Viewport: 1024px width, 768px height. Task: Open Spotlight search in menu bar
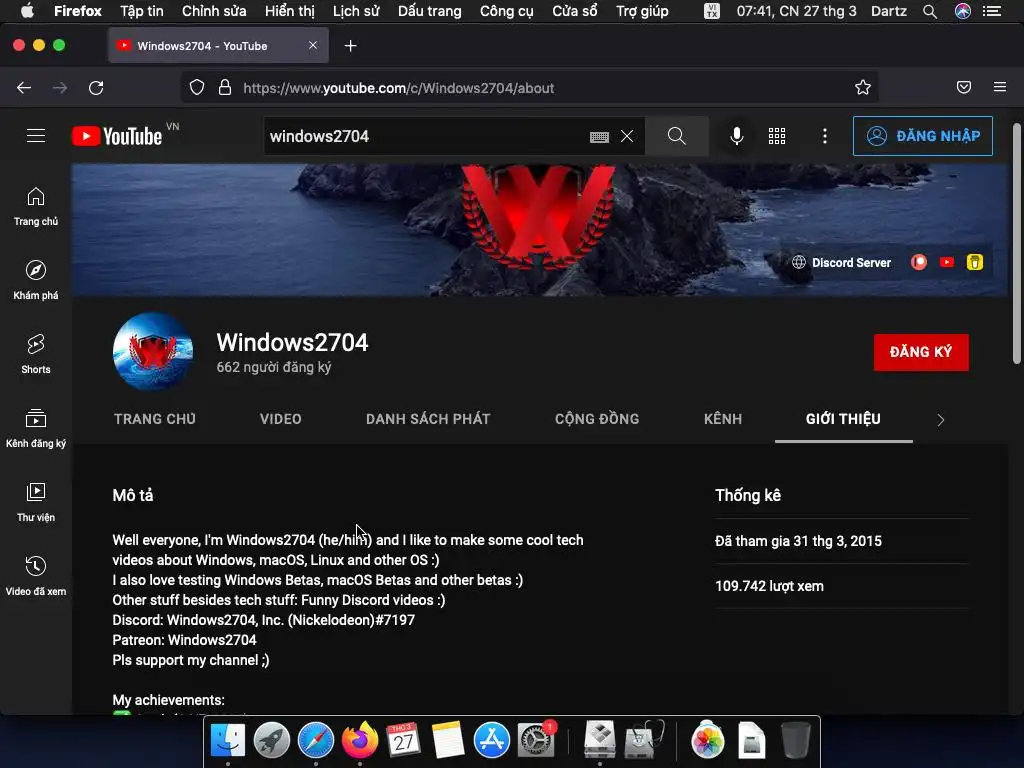pyautogui.click(x=930, y=11)
